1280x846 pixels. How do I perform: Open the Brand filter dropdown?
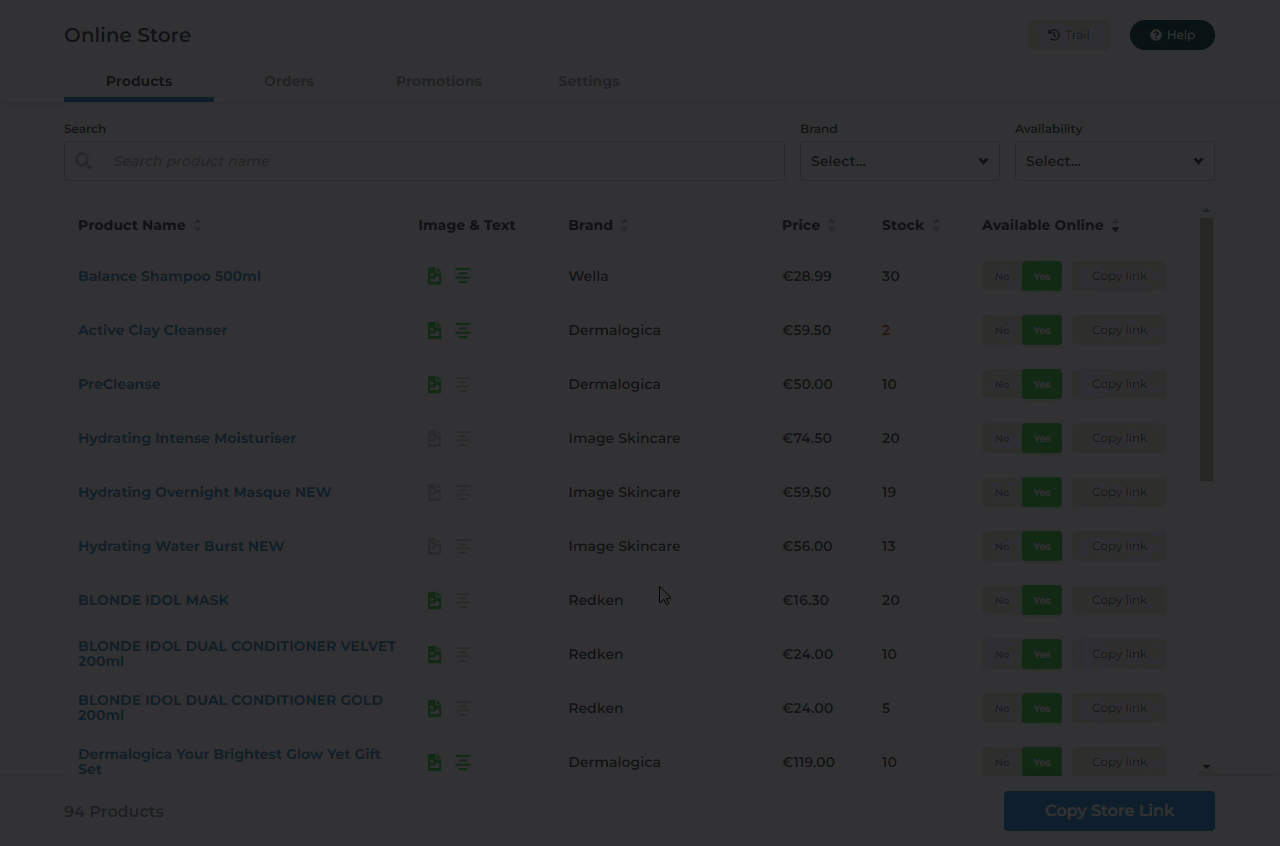click(899, 161)
